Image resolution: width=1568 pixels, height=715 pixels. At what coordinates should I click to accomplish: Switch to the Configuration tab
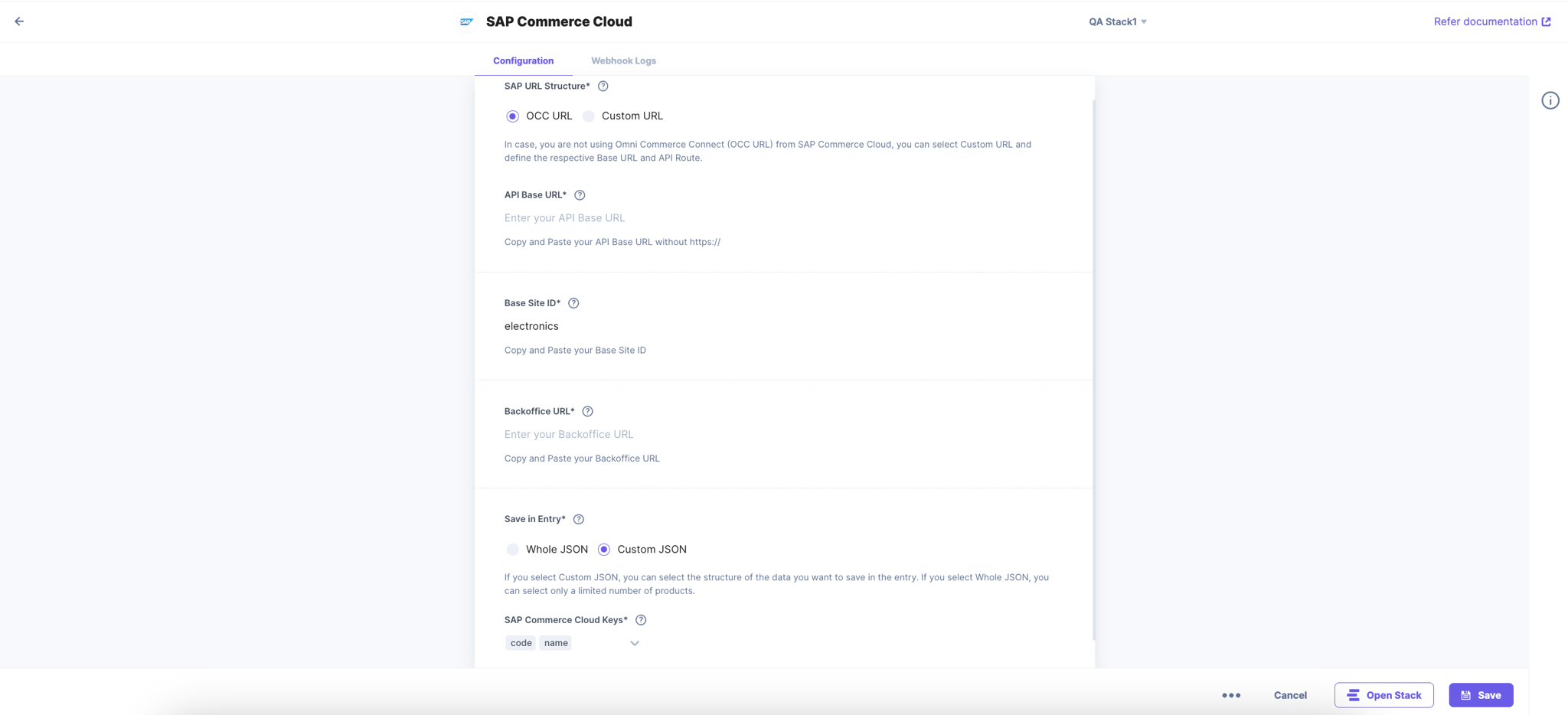coord(523,60)
